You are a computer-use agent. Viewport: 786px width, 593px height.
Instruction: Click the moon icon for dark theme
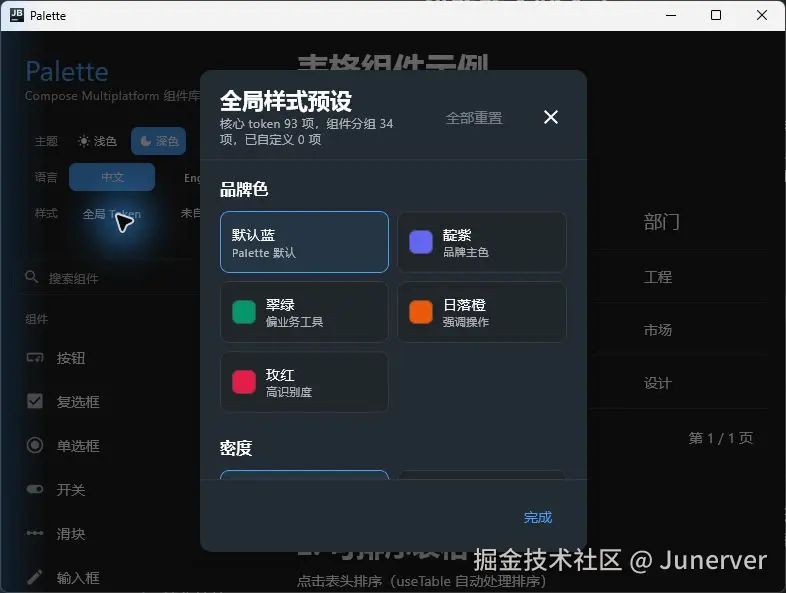tap(145, 141)
